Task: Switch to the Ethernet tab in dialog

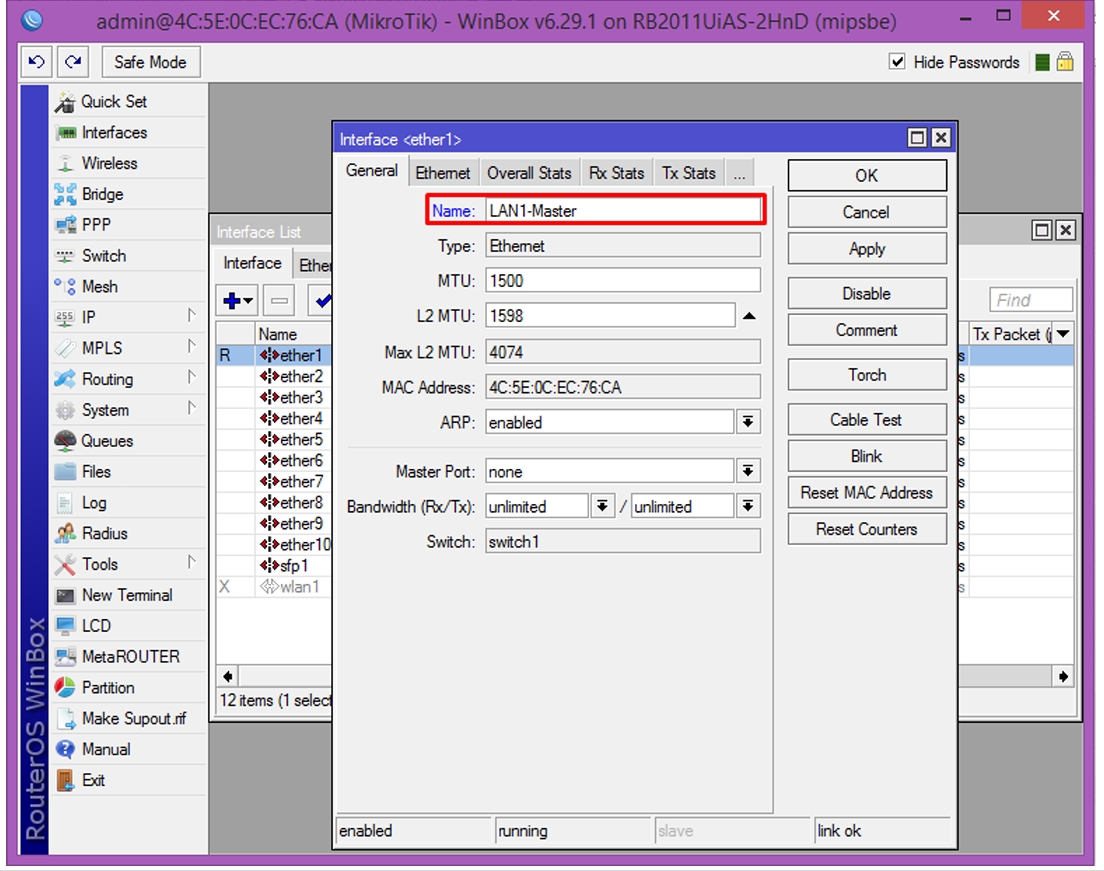Action: tap(443, 173)
